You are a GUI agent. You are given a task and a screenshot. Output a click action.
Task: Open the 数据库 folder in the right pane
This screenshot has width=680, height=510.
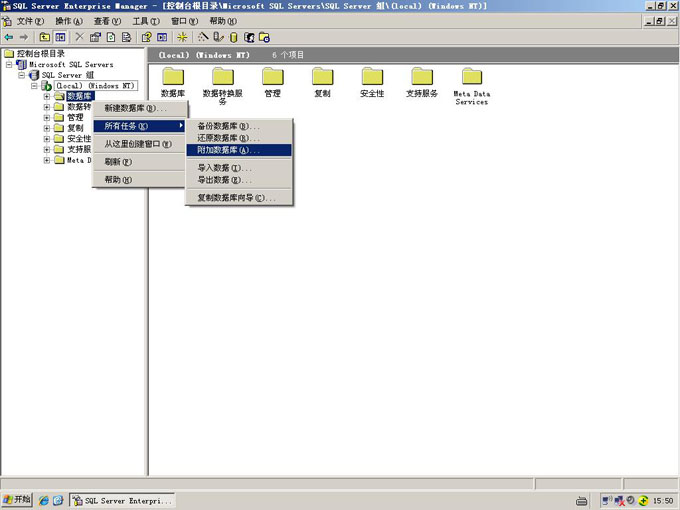(x=173, y=82)
